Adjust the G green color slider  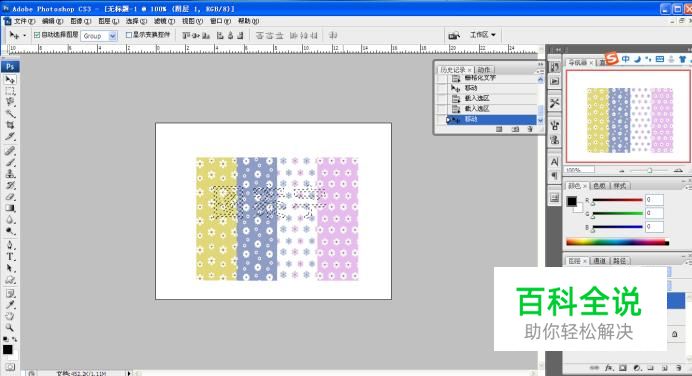click(617, 214)
